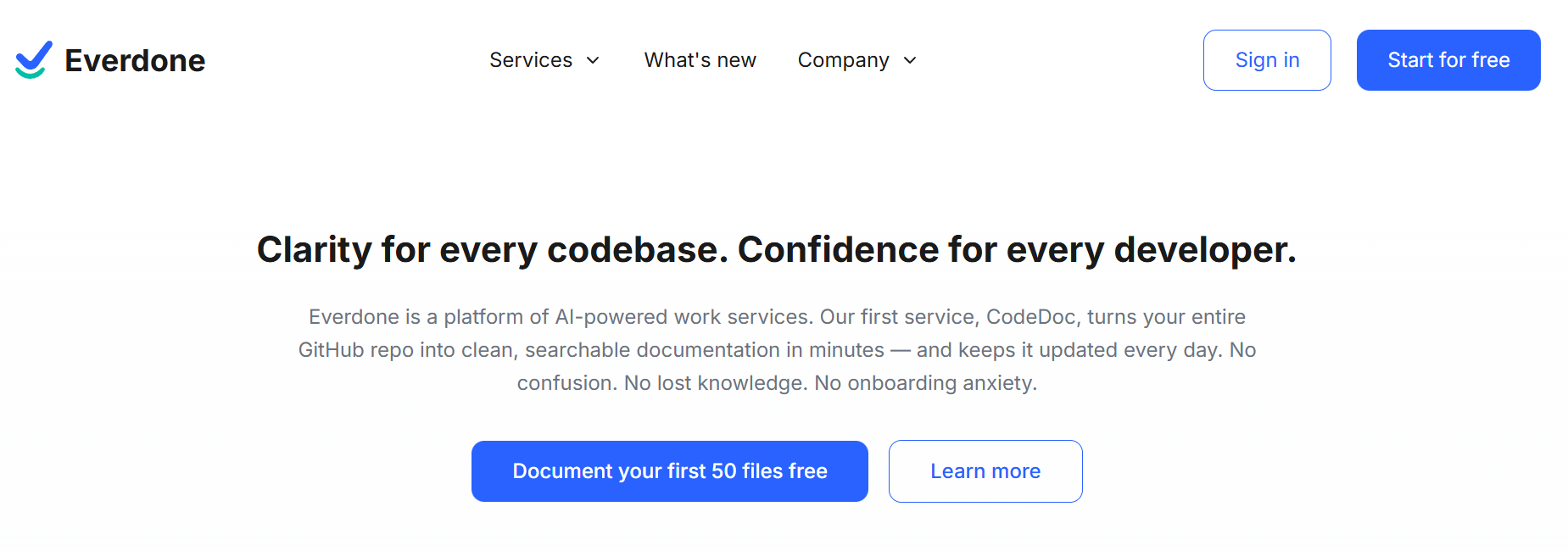Click Document your first 50 files free

coord(669,471)
